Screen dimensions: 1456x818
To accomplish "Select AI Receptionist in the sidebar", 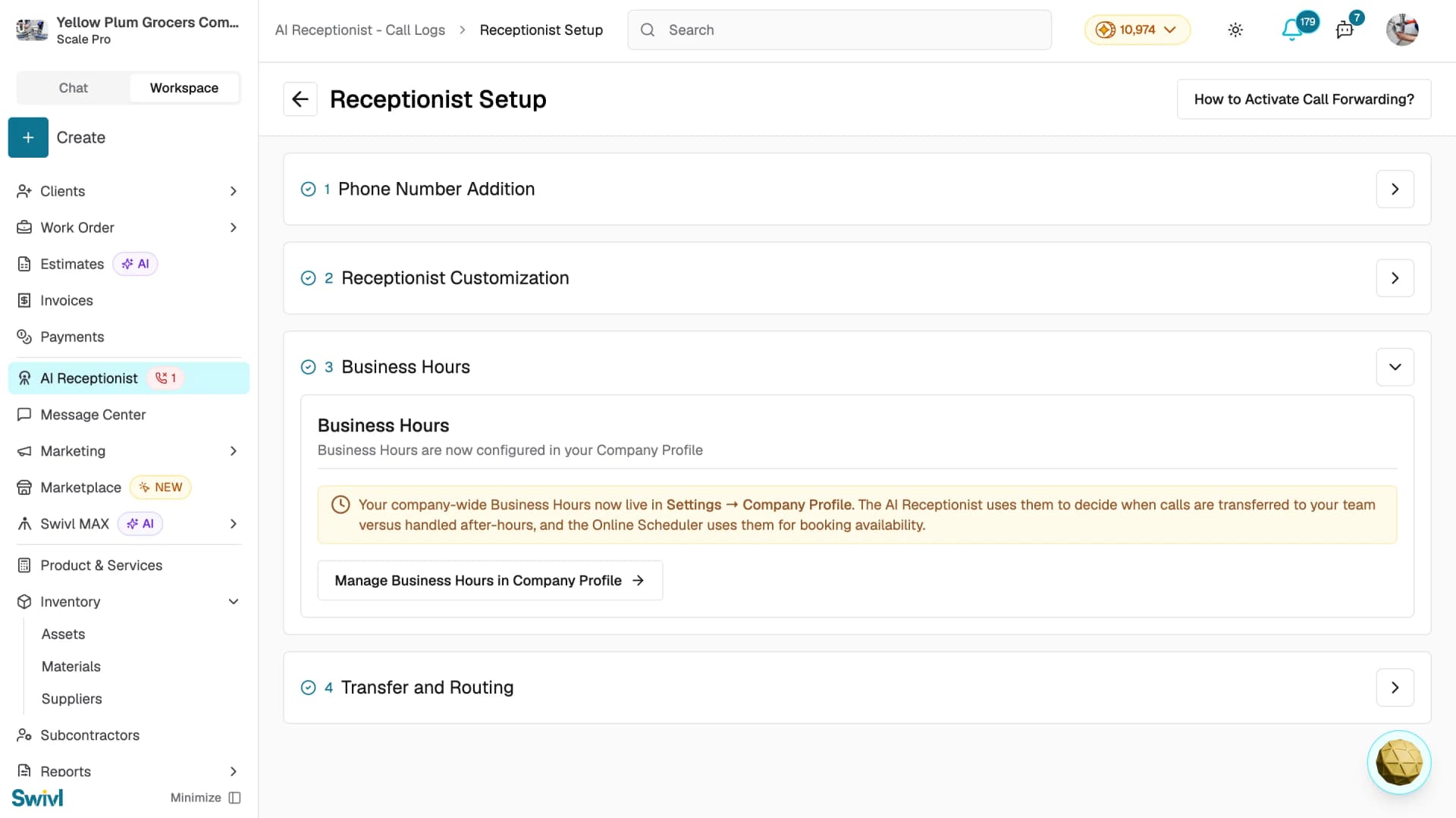I will tap(129, 378).
